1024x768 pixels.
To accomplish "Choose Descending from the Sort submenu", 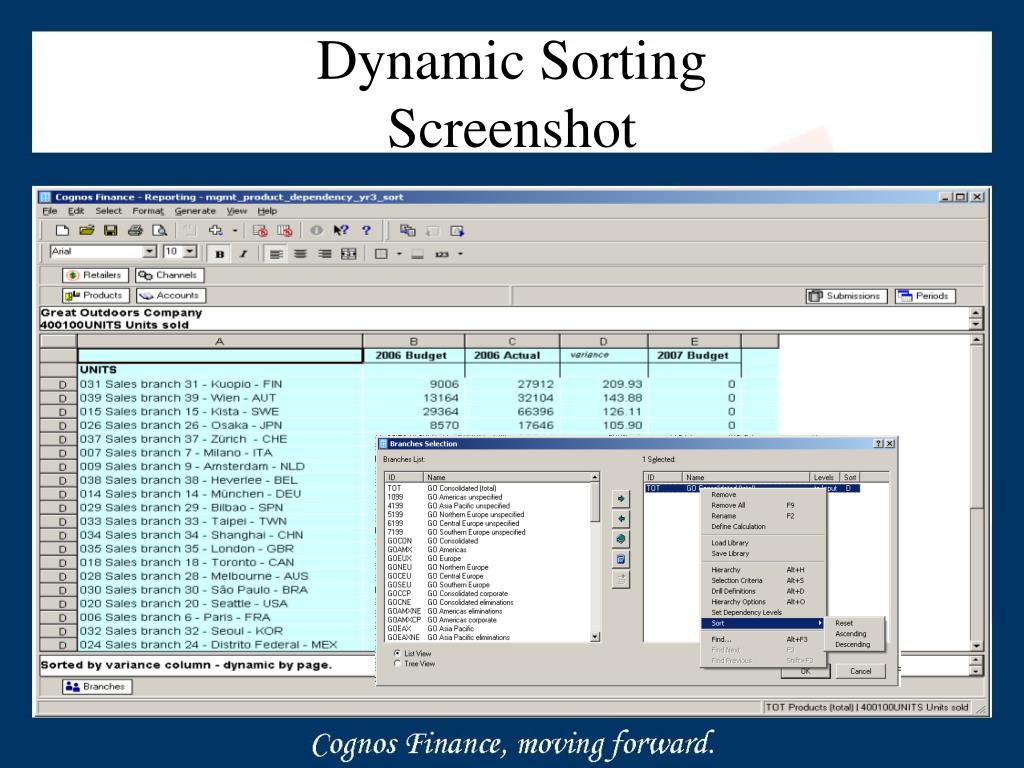I will pos(852,645).
